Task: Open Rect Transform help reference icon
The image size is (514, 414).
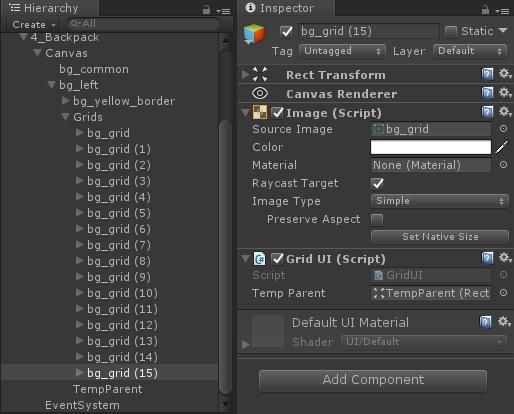Action: click(x=487, y=74)
